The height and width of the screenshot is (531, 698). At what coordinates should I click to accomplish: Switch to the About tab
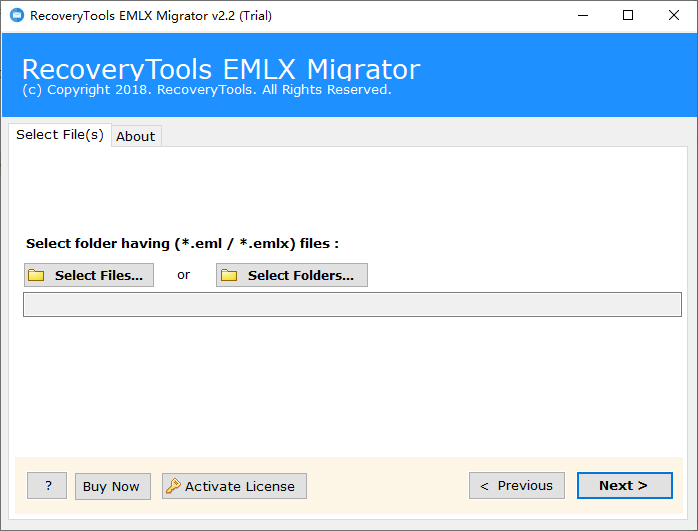[136, 136]
